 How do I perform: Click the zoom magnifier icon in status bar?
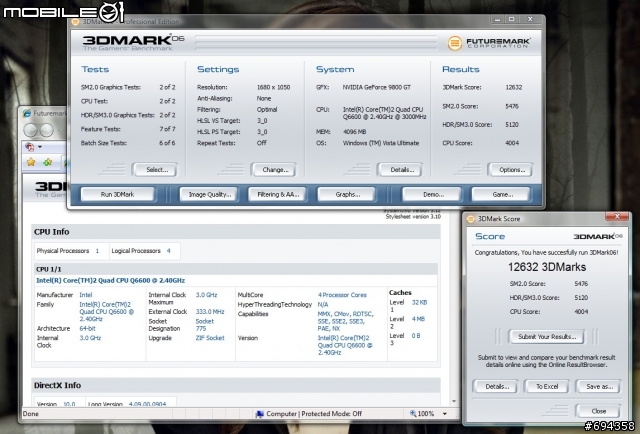[x=413, y=414]
